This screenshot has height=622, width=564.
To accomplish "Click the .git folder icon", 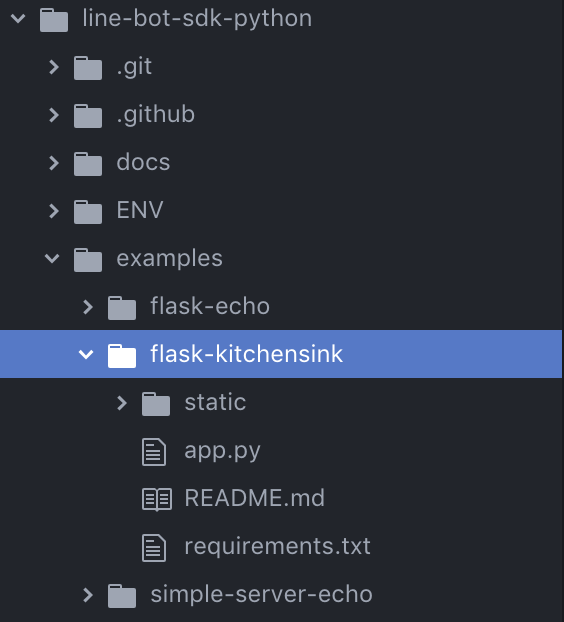I will (88, 68).
